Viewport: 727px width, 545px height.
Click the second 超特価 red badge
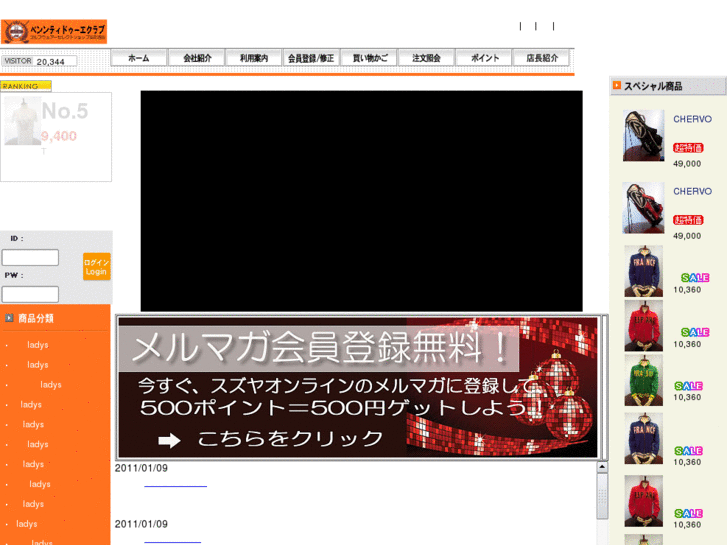tap(688, 220)
